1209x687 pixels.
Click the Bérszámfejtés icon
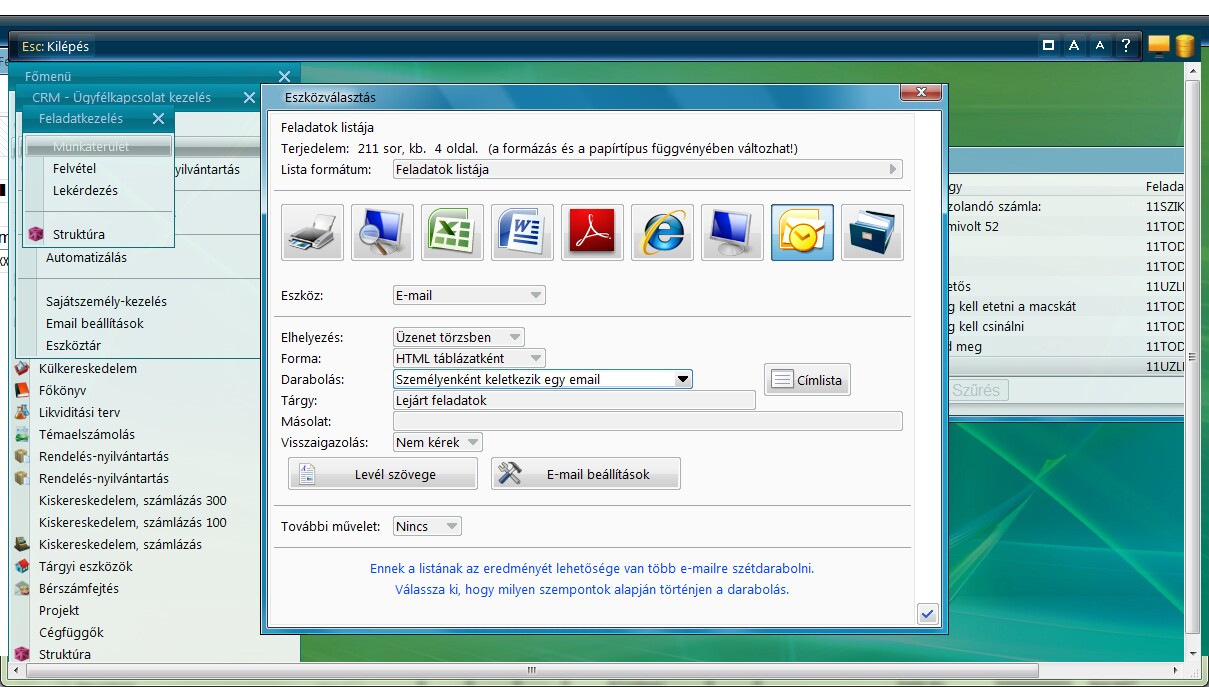point(22,588)
